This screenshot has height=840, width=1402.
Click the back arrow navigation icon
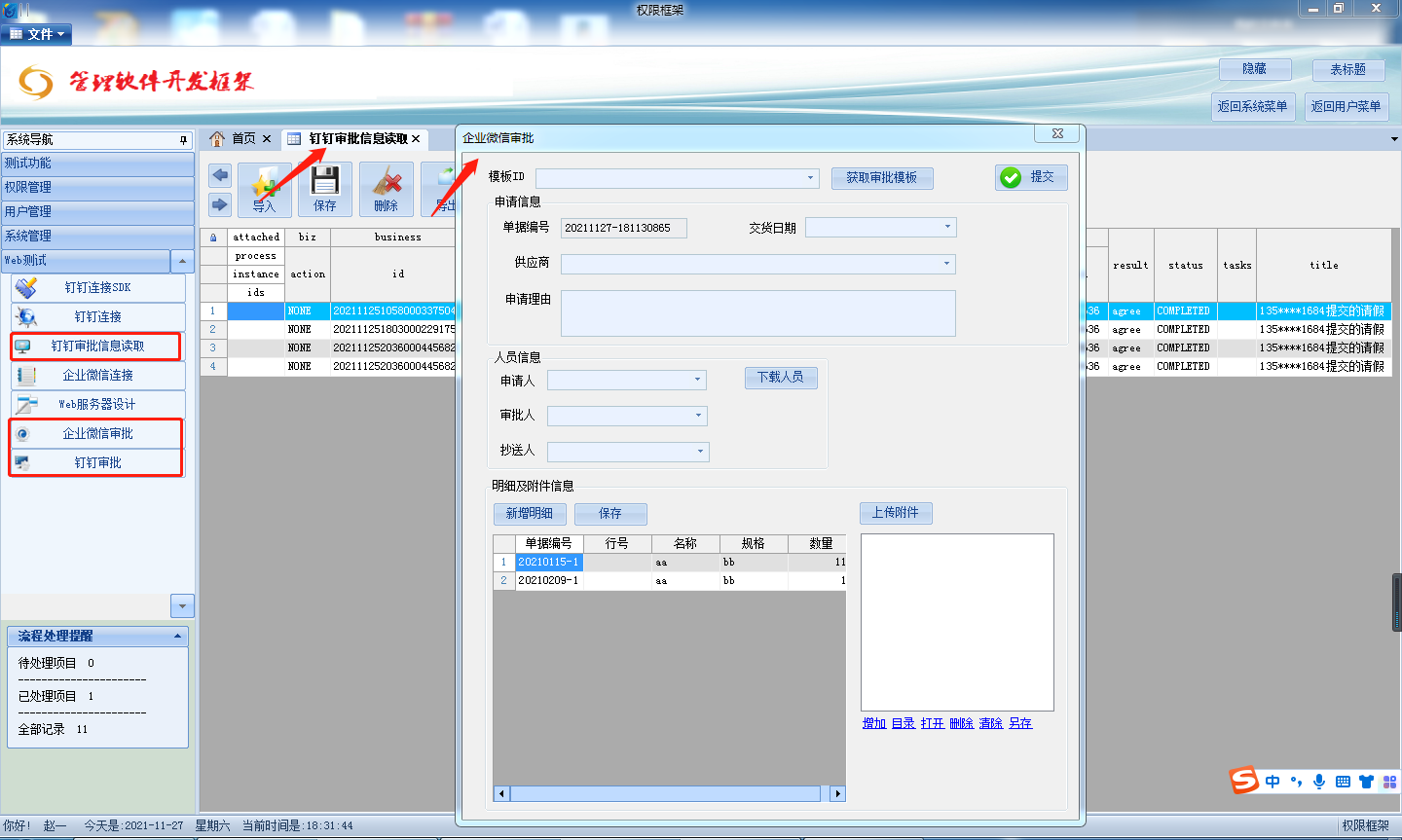pyautogui.click(x=220, y=175)
